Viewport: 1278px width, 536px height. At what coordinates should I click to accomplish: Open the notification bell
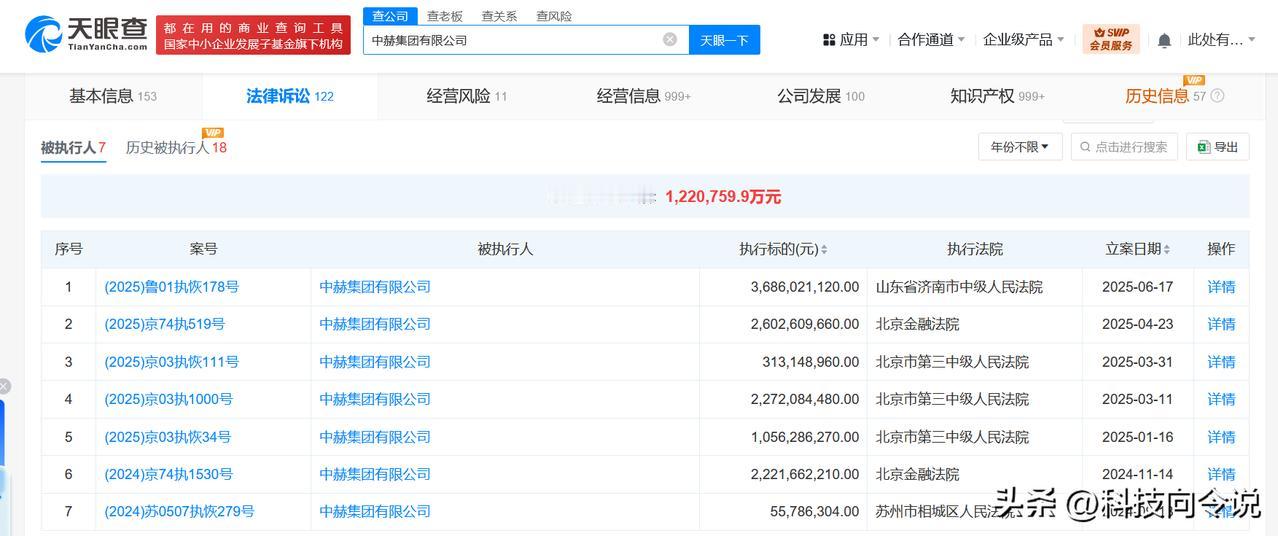pyautogui.click(x=1164, y=40)
